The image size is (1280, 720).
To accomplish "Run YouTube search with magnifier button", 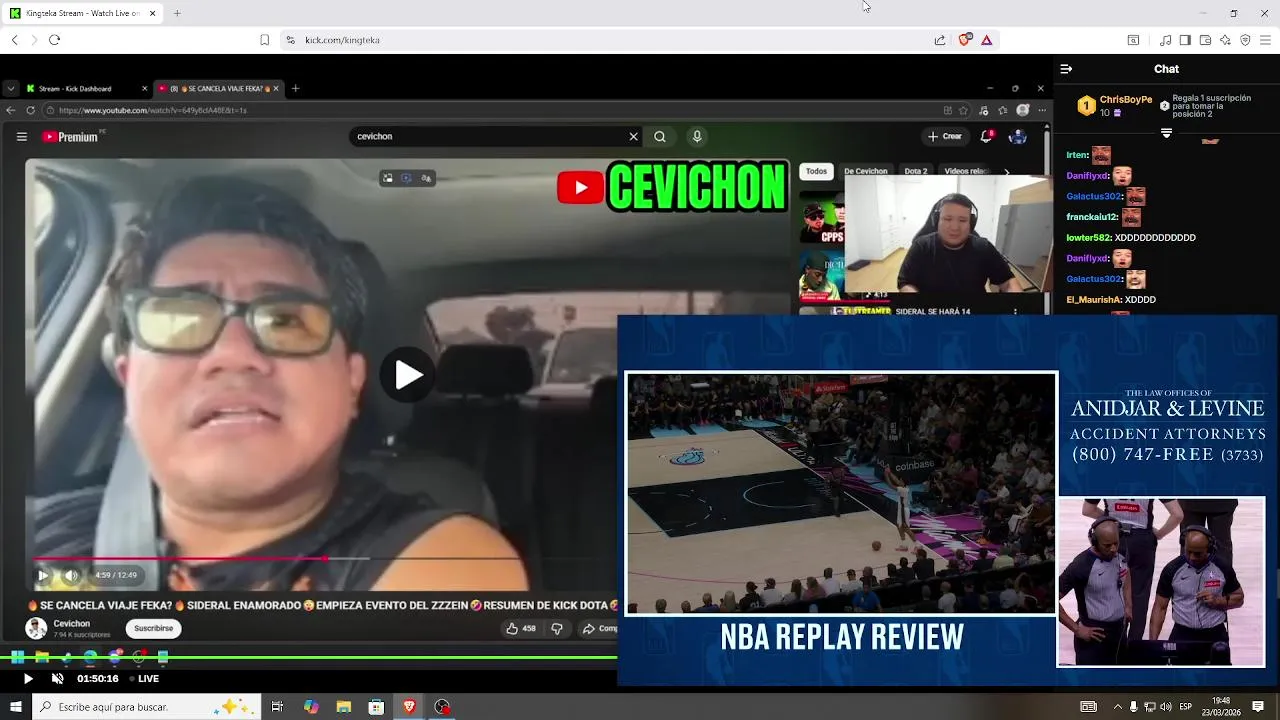I will (x=660, y=136).
